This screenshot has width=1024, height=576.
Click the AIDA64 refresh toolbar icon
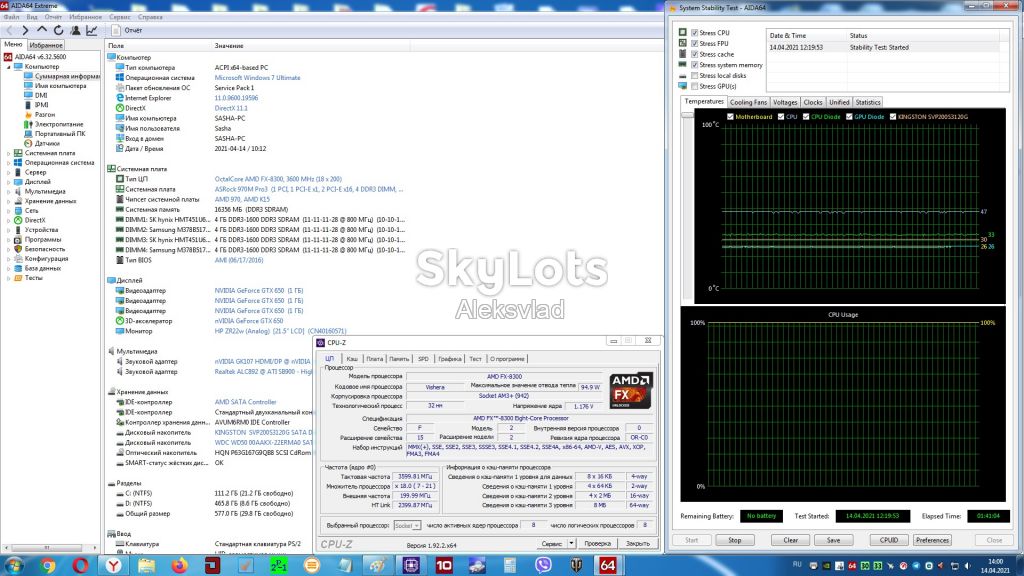click(x=59, y=30)
